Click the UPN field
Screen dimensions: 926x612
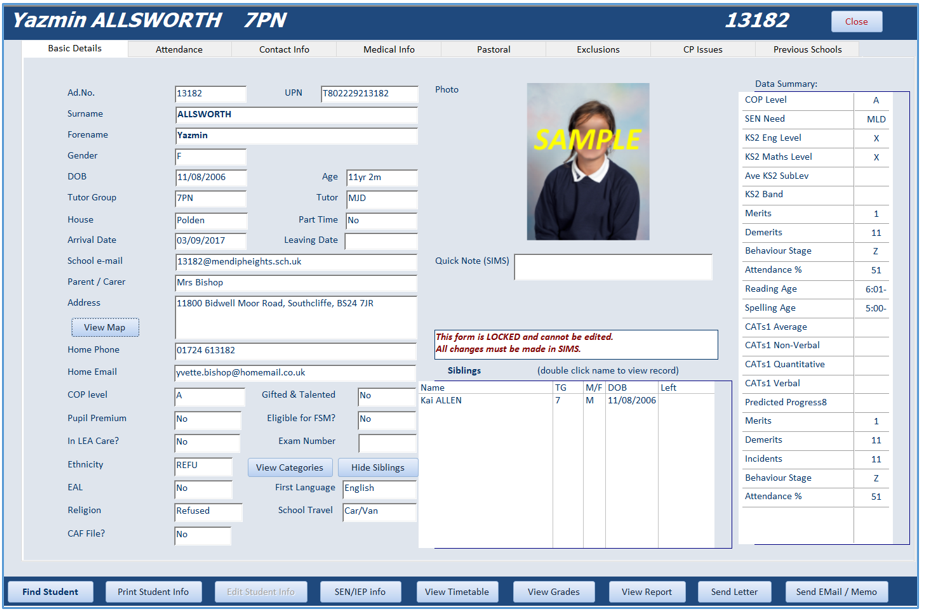[369, 94]
